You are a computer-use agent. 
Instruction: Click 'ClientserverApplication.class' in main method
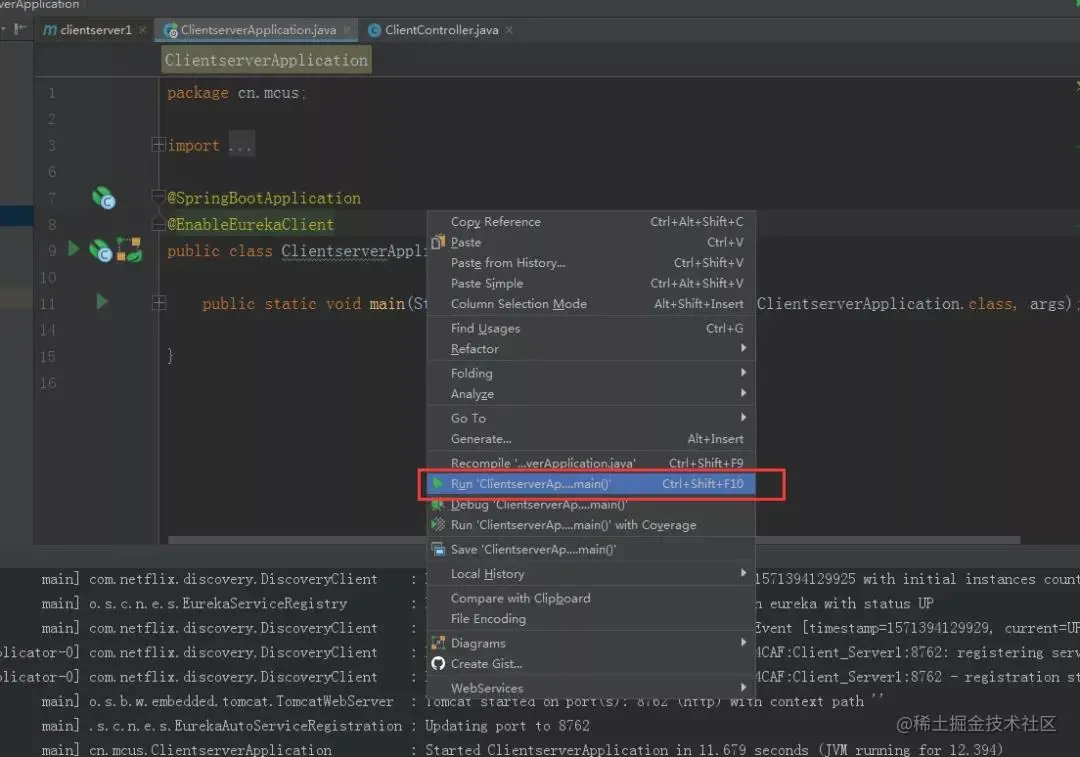pos(886,304)
